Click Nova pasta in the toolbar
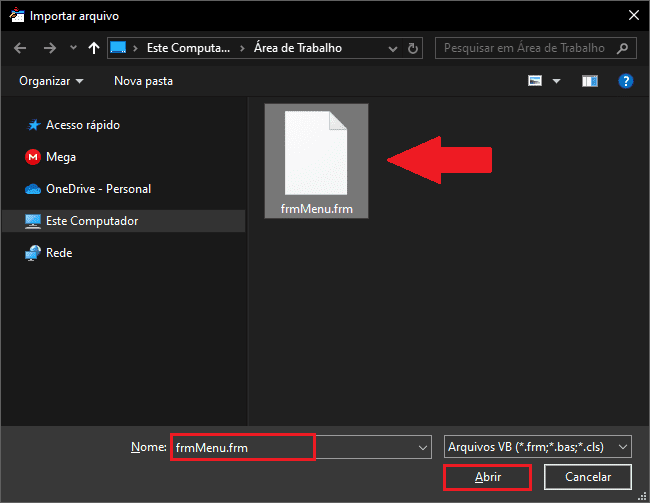This screenshot has width=650, height=503. (143, 80)
